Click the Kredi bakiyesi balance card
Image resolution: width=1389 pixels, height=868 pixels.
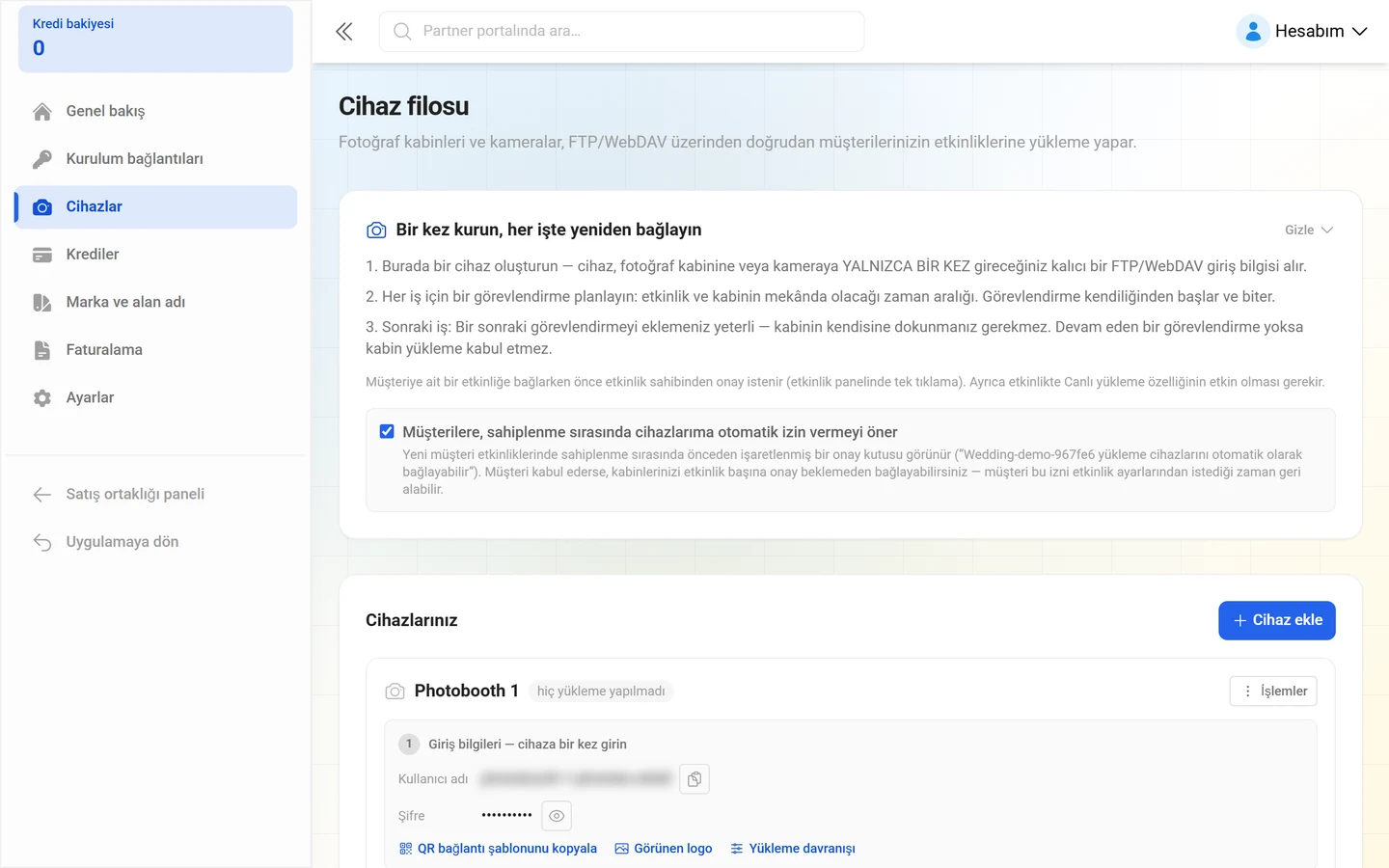(155, 39)
